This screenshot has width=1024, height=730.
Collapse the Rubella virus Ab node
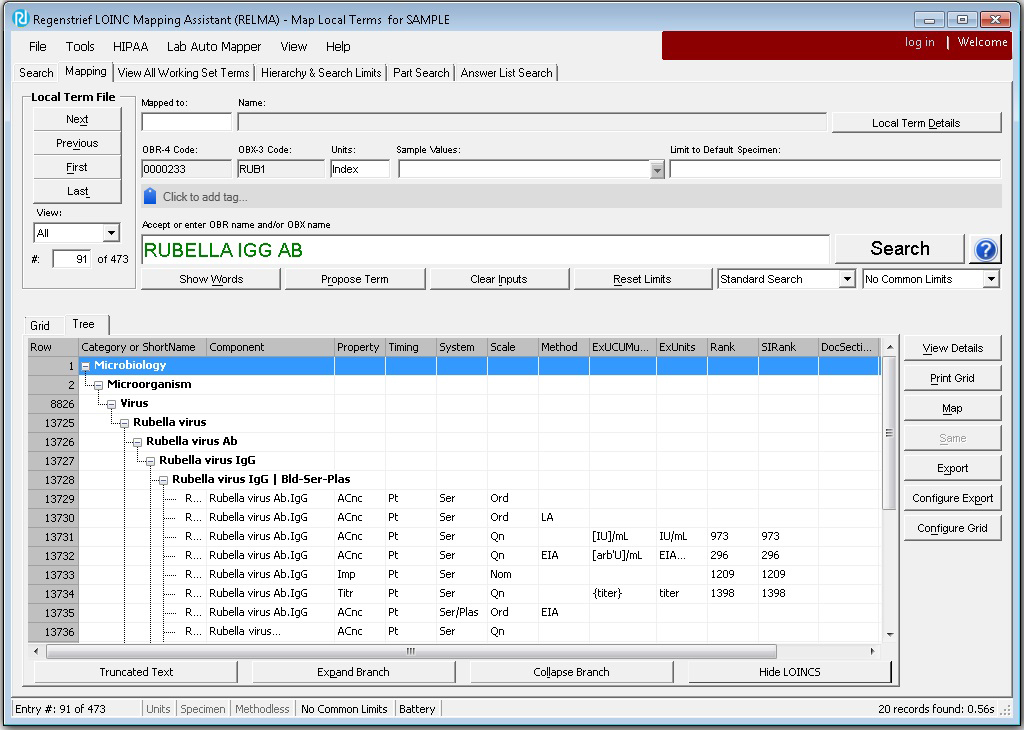138,442
